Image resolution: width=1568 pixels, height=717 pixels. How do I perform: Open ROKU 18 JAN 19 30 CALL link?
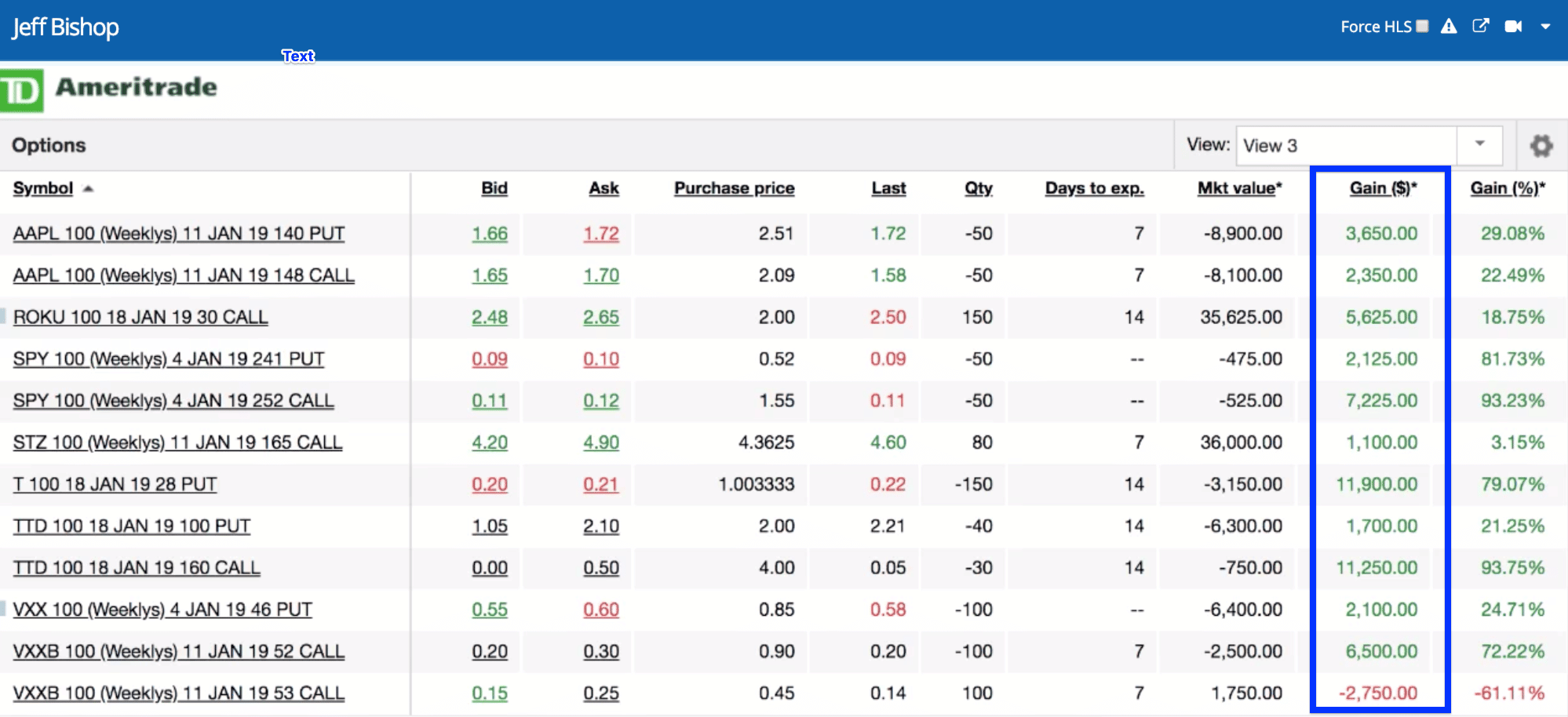click(x=140, y=318)
